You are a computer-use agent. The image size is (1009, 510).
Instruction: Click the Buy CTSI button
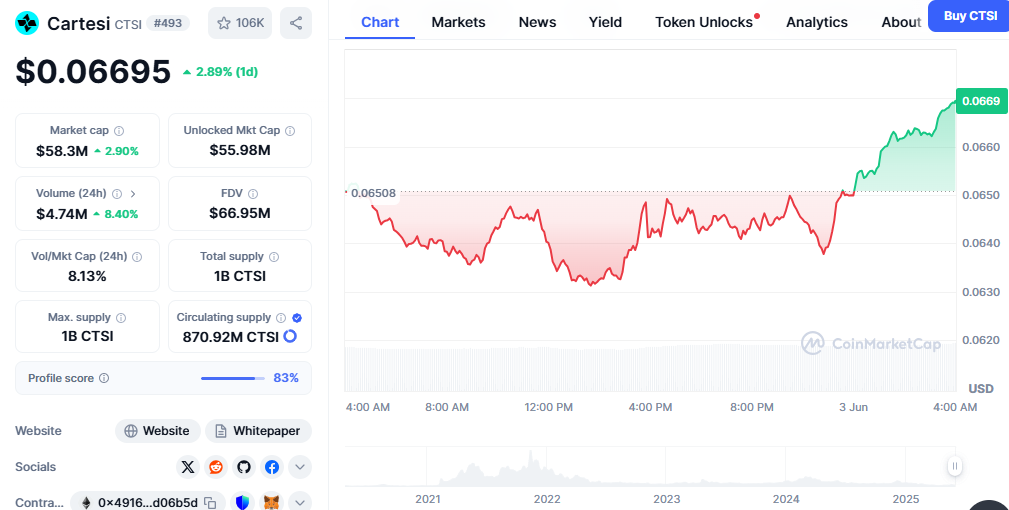click(968, 16)
